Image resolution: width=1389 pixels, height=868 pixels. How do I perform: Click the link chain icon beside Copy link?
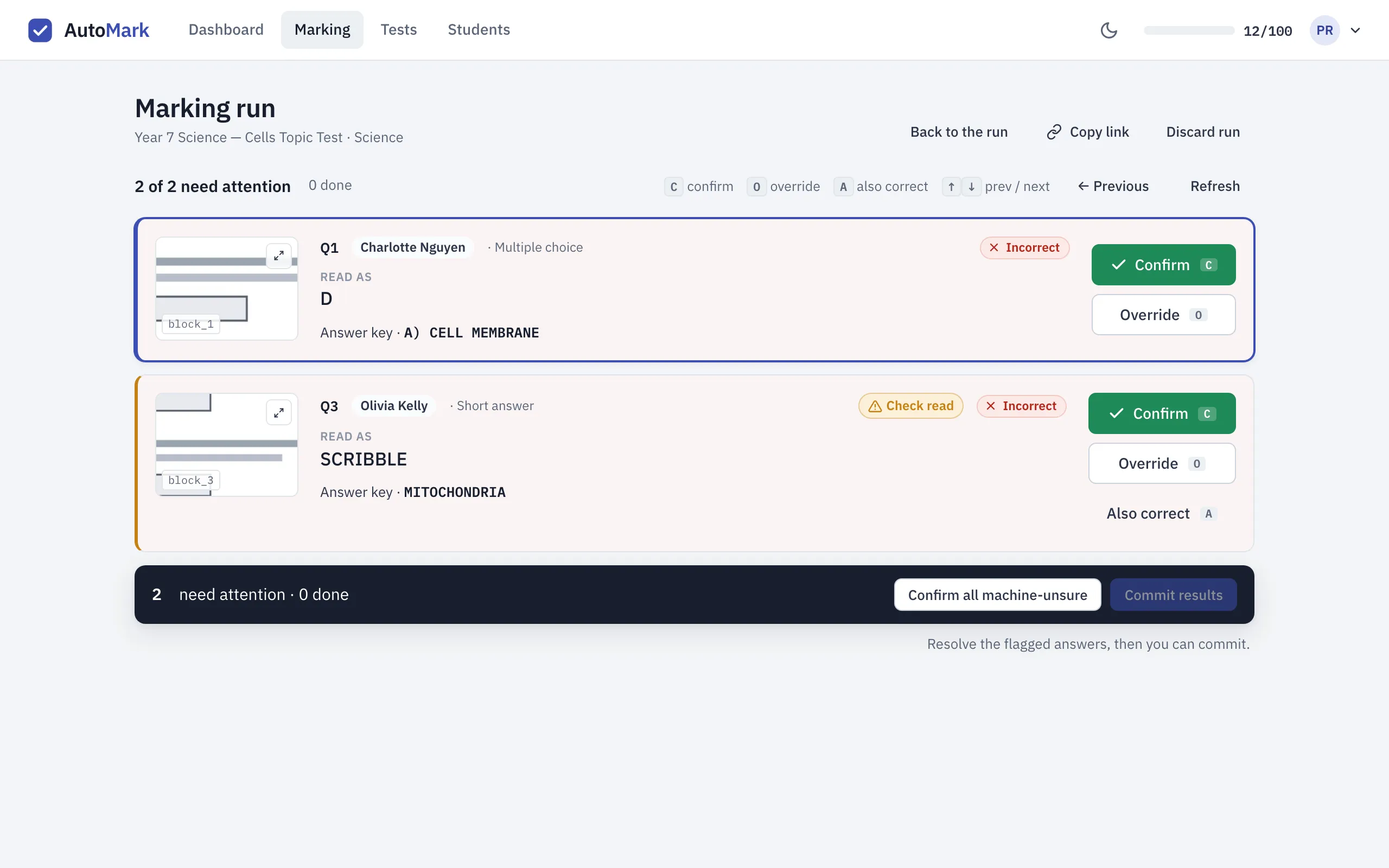pyautogui.click(x=1054, y=132)
